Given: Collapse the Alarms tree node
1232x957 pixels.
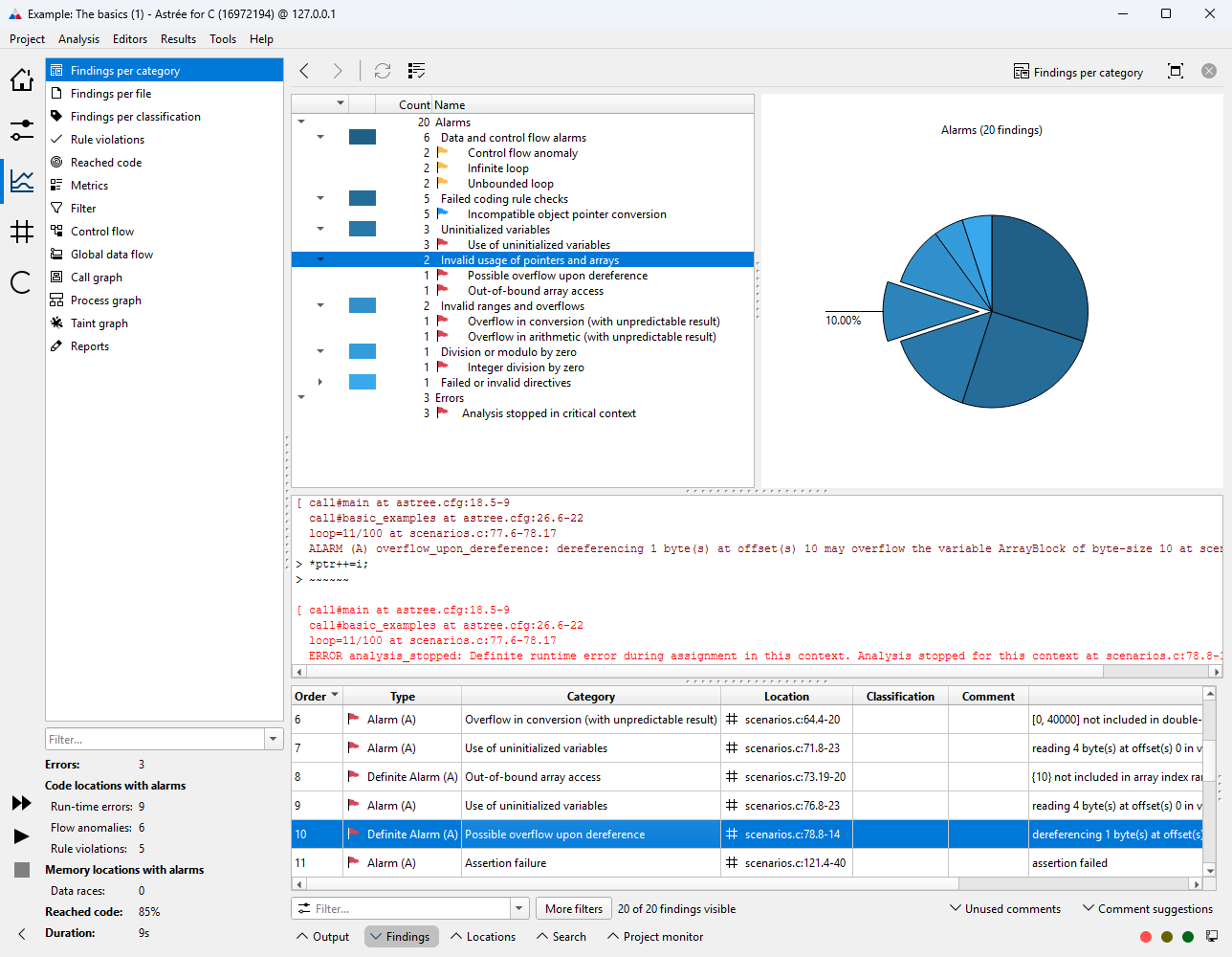Looking at the screenshot, I should pos(302,122).
